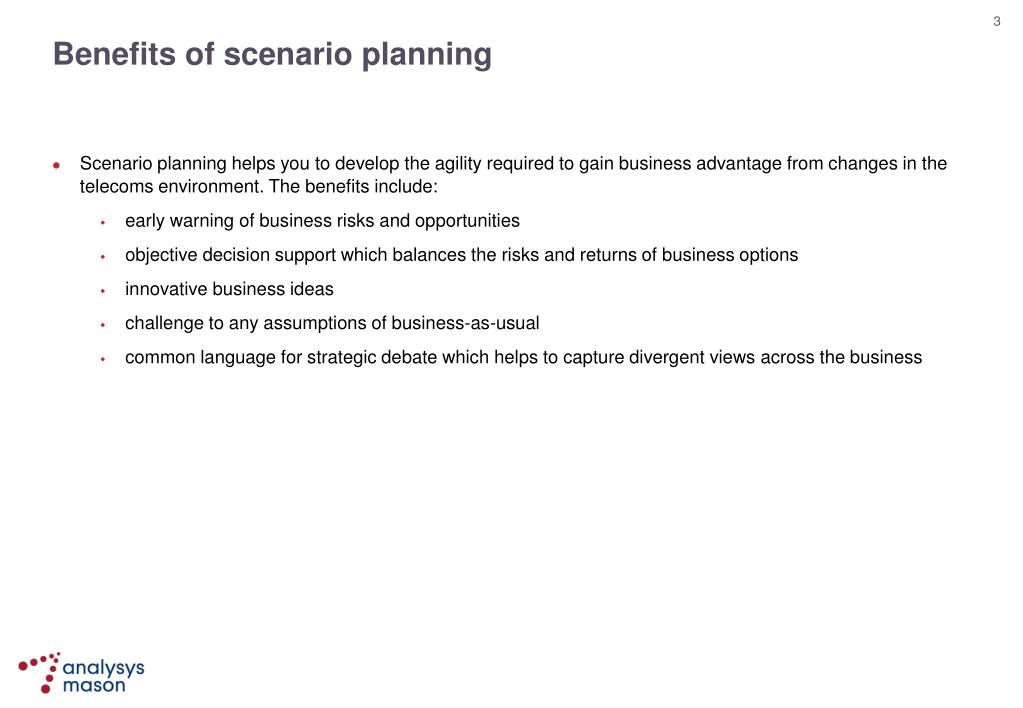This screenshot has width=1023, height=708.
Task: Click the word mason in logo
Action: click(x=94, y=685)
